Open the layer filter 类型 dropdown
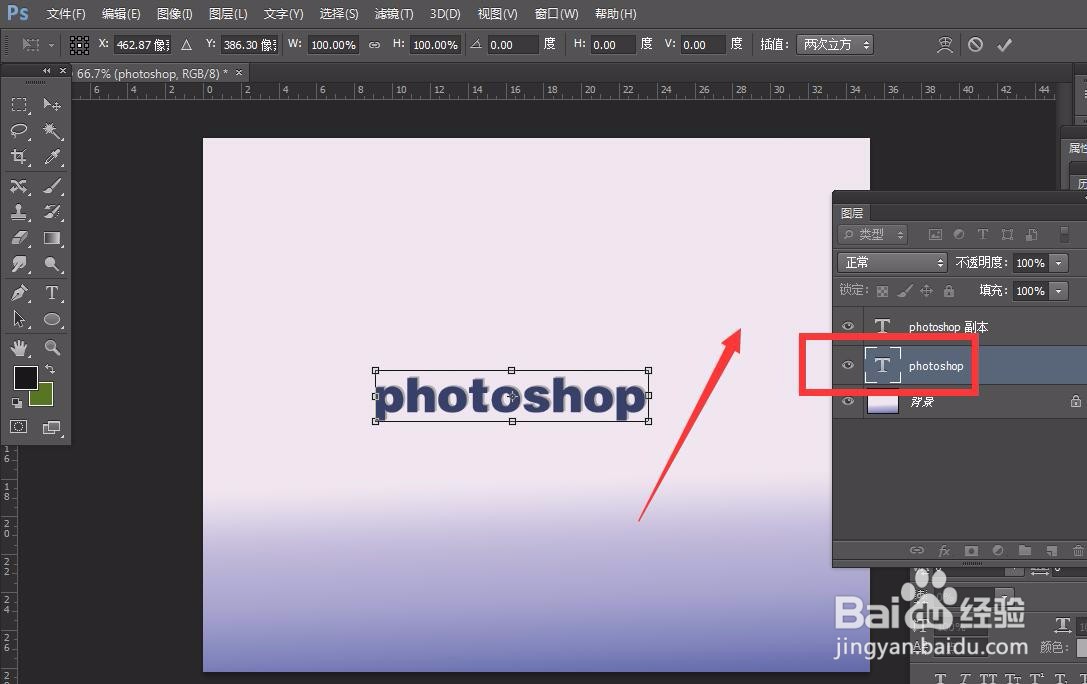Screen dimensions: 1087x684 873,235
